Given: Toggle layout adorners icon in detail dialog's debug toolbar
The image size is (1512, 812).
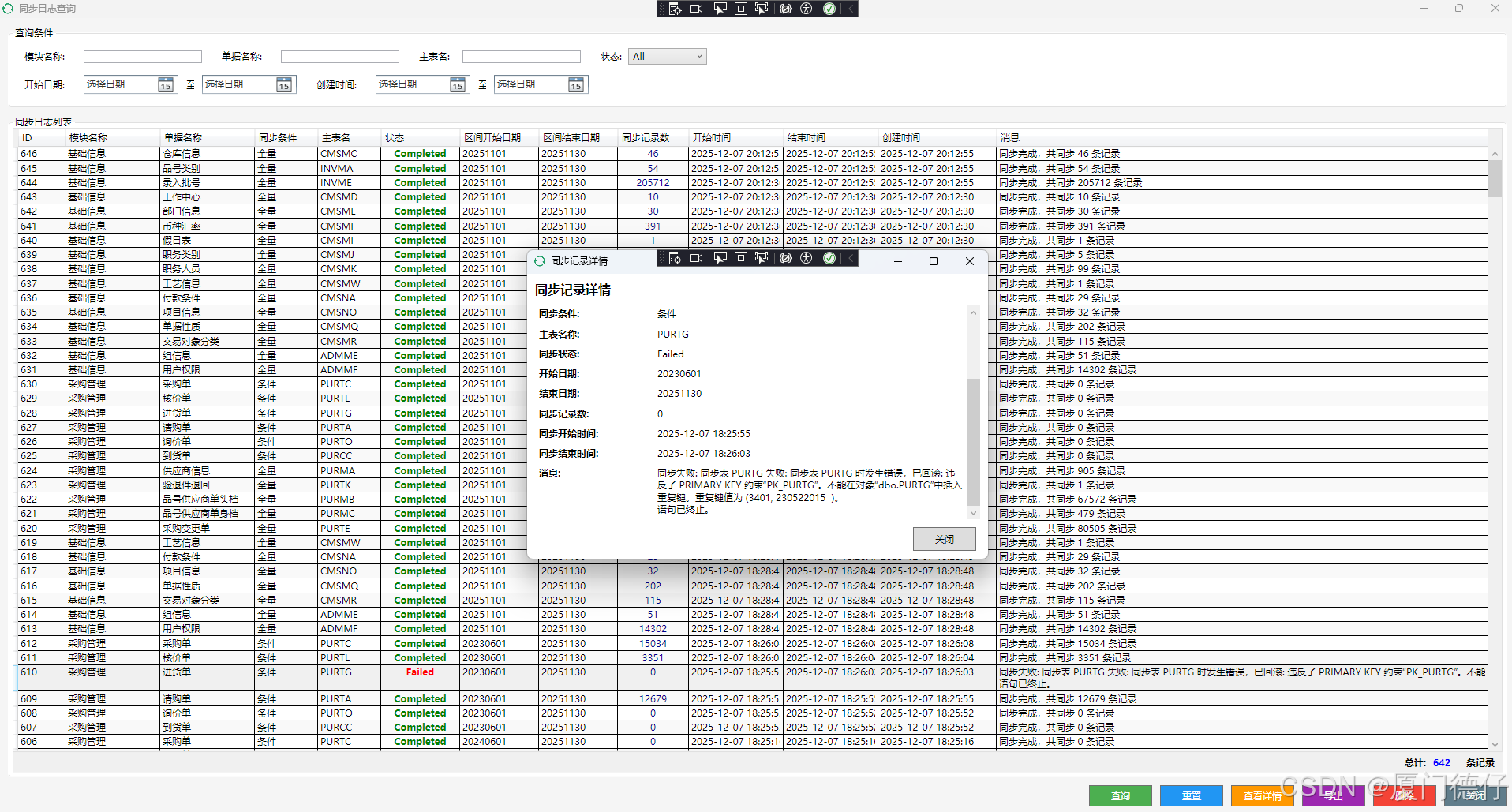Looking at the screenshot, I should 740,258.
